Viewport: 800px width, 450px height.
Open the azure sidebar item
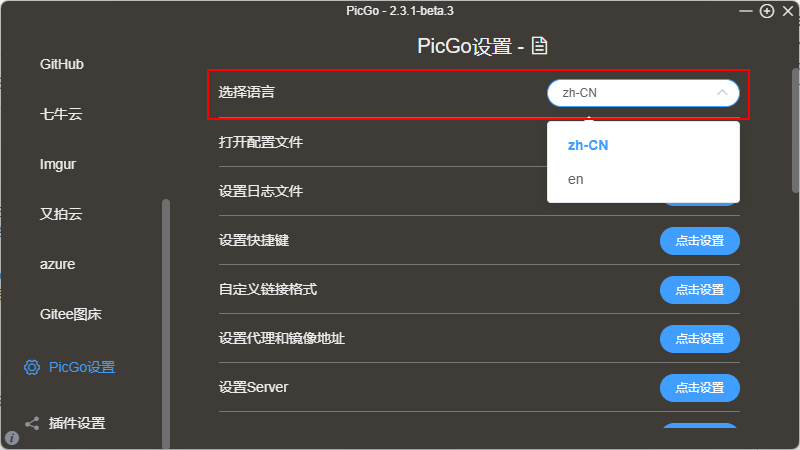(x=57, y=264)
